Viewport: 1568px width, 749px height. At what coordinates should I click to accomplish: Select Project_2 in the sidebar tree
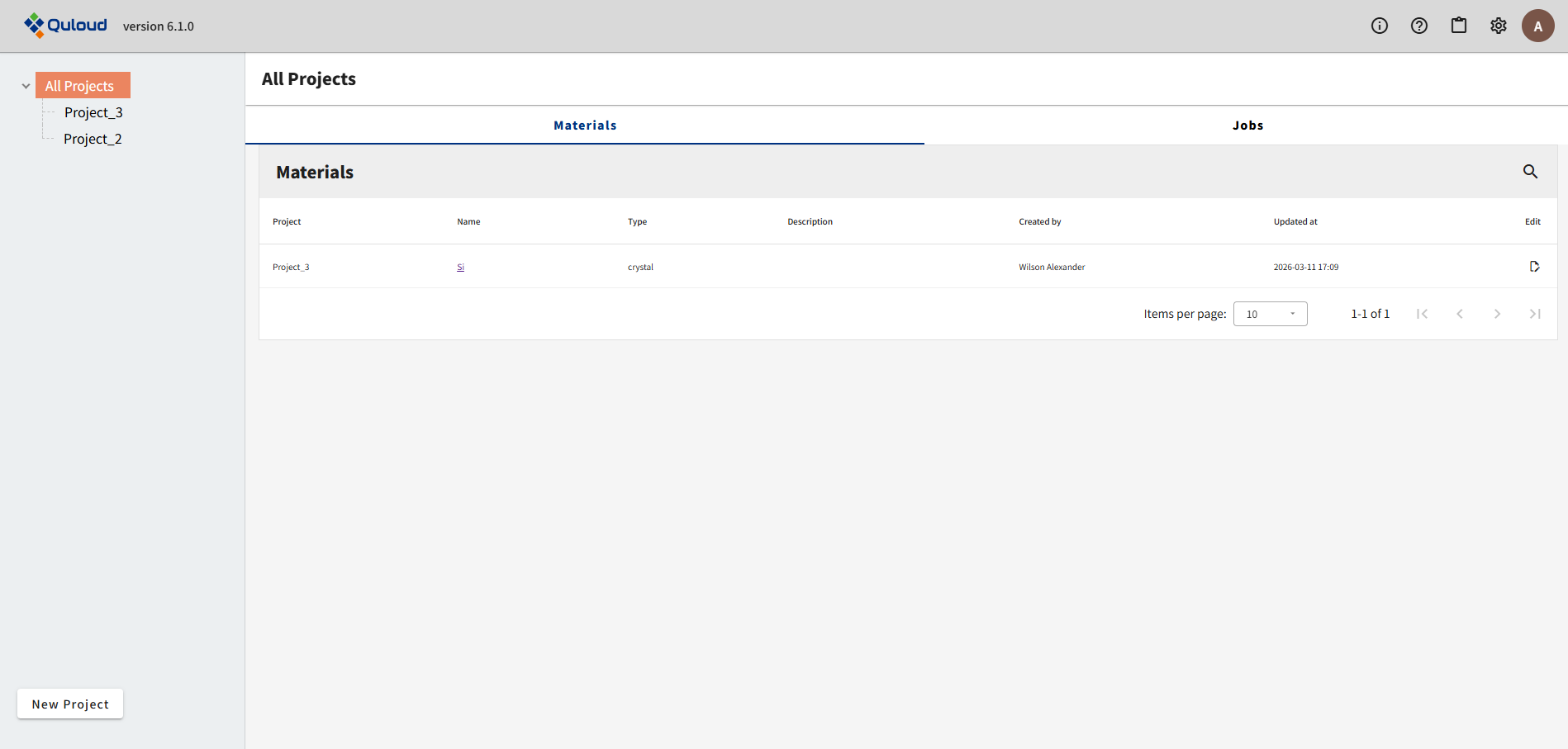coord(93,139)
